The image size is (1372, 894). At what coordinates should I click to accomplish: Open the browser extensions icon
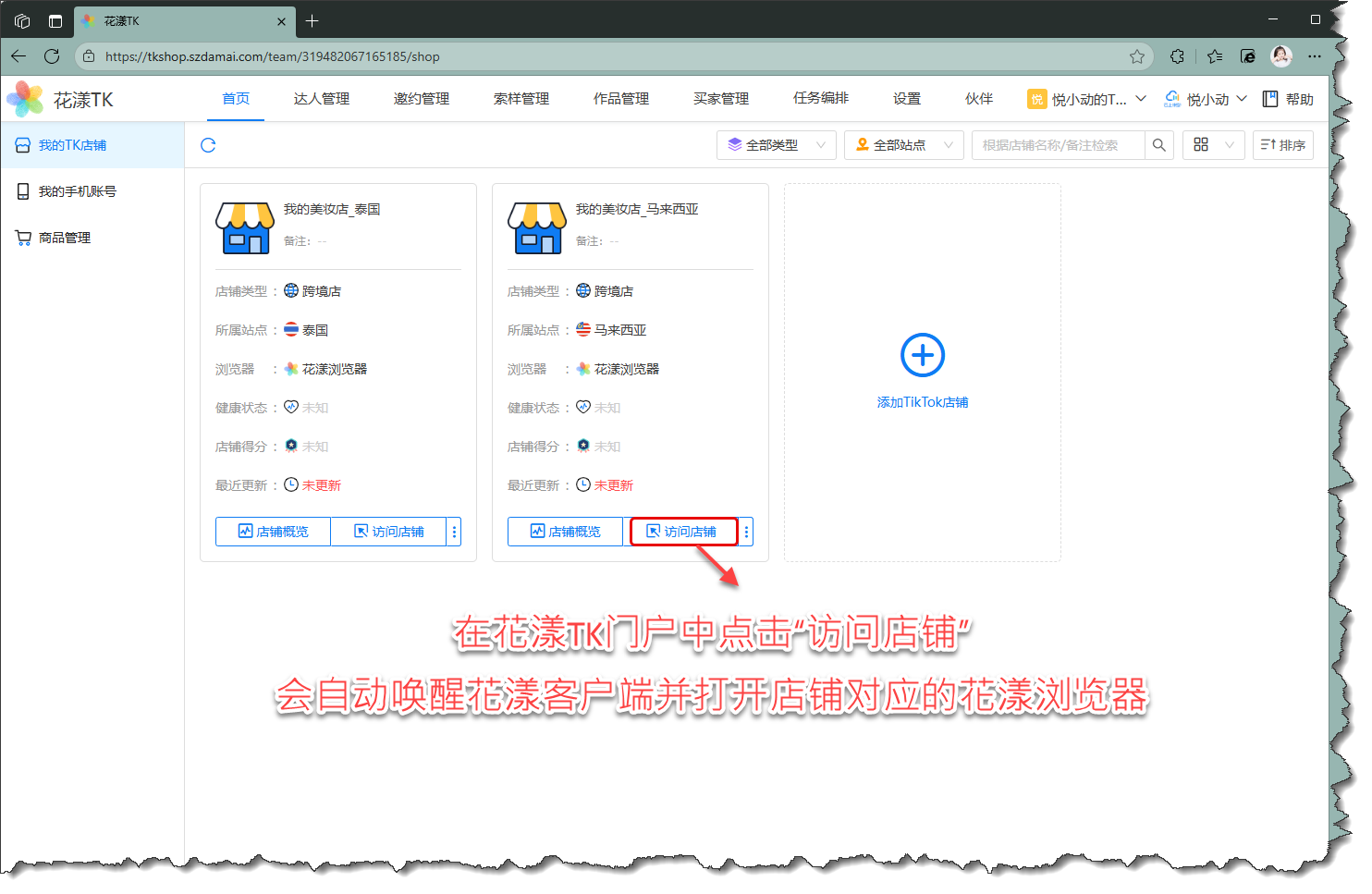[x=1177, y=56]
